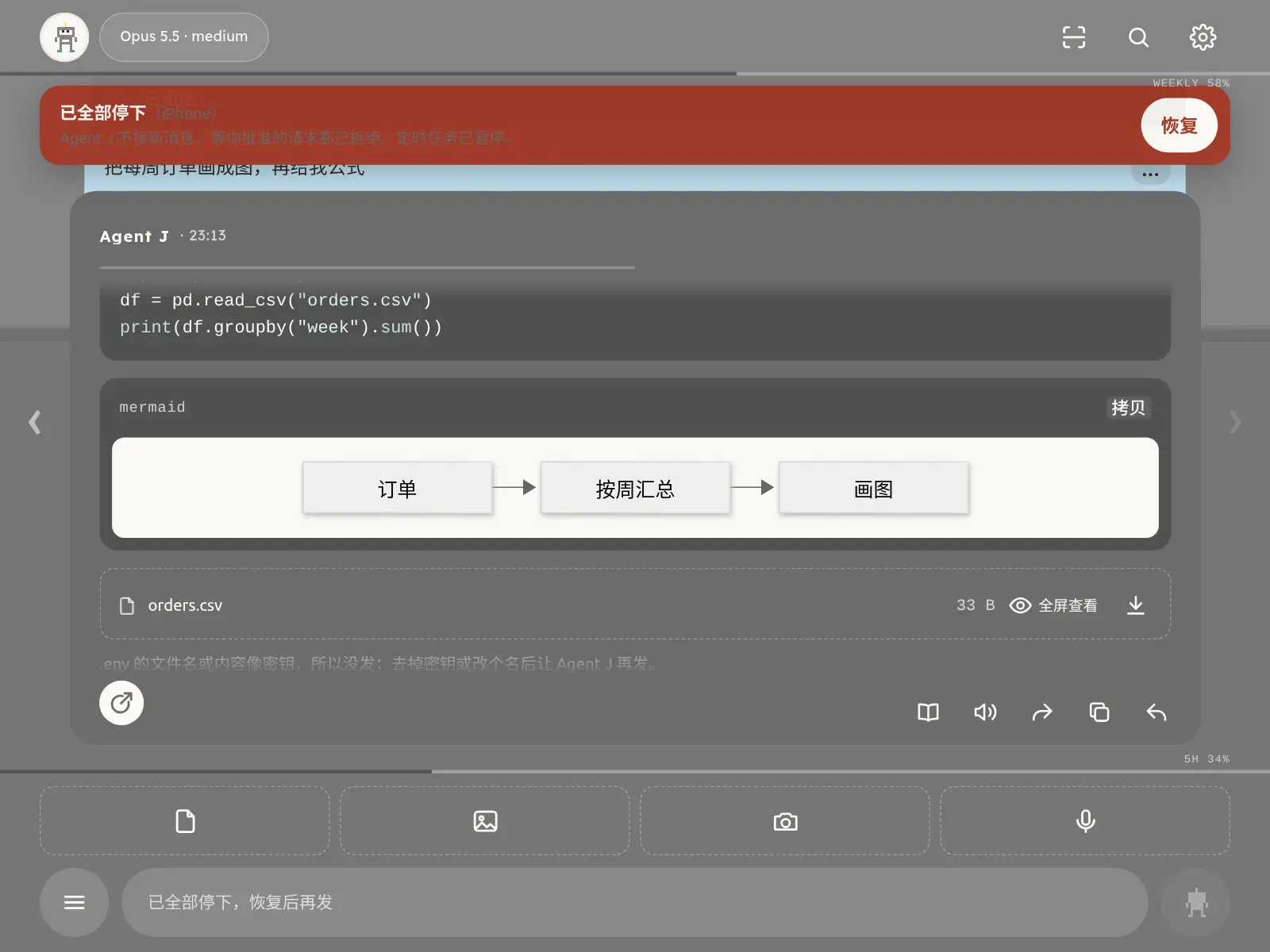Click the 5H 34% usage indicator

1206,759
